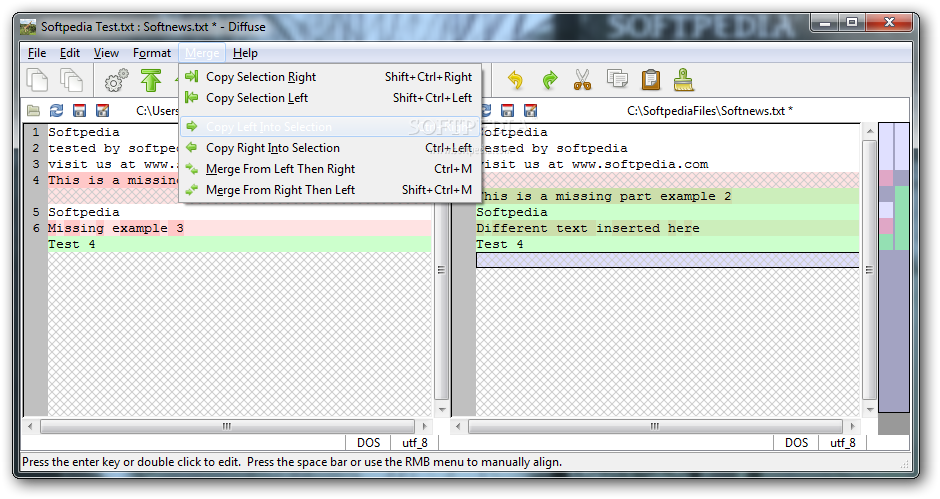Open the View menu

point(106,53)
